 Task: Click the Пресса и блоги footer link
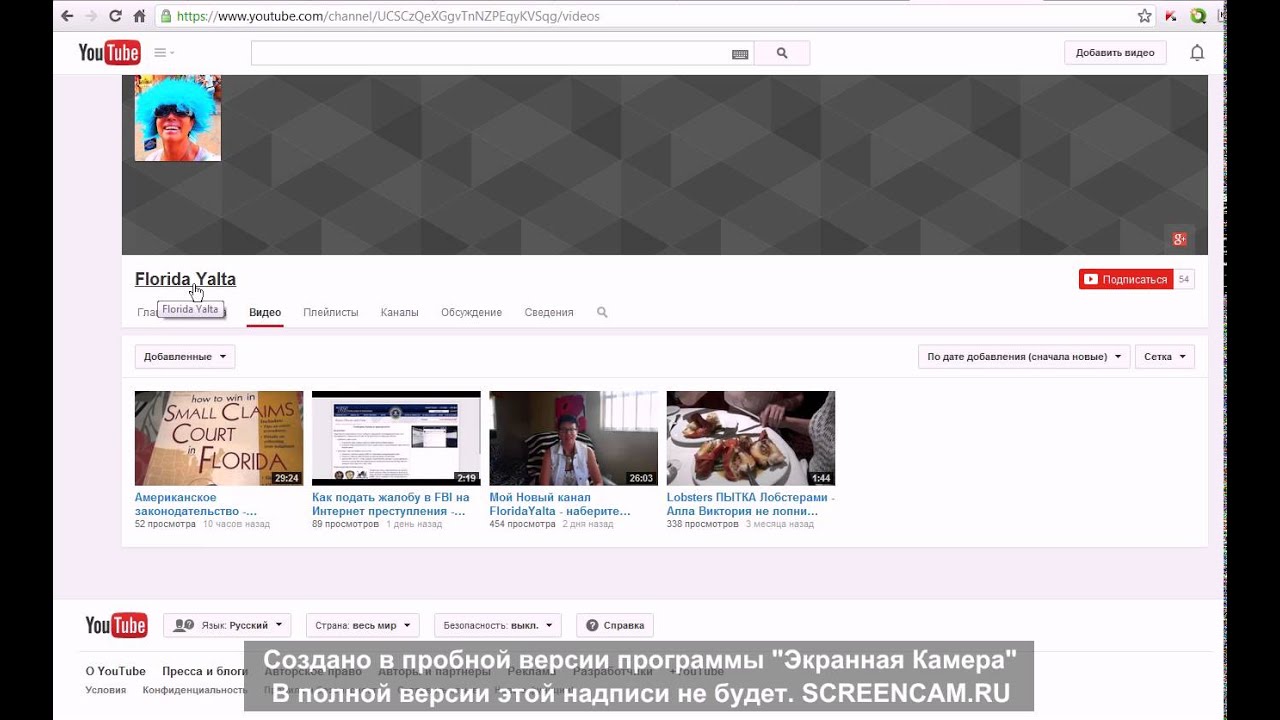click(x=205, y=671)
